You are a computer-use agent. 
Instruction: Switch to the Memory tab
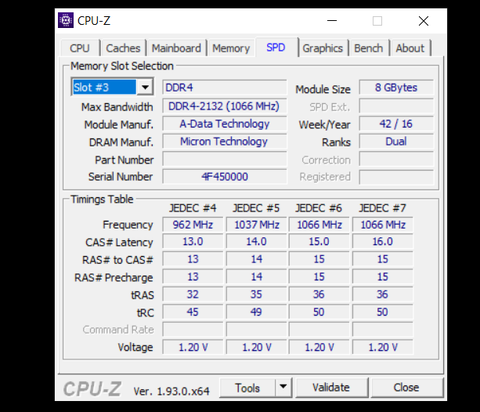(x=231, y=48)
